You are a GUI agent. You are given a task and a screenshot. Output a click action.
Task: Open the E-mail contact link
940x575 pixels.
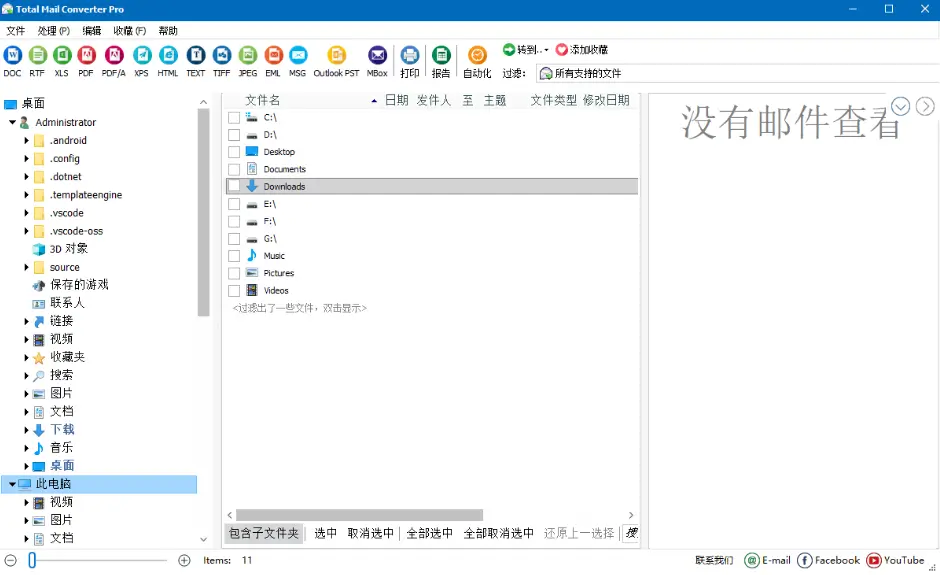point(767,561)
